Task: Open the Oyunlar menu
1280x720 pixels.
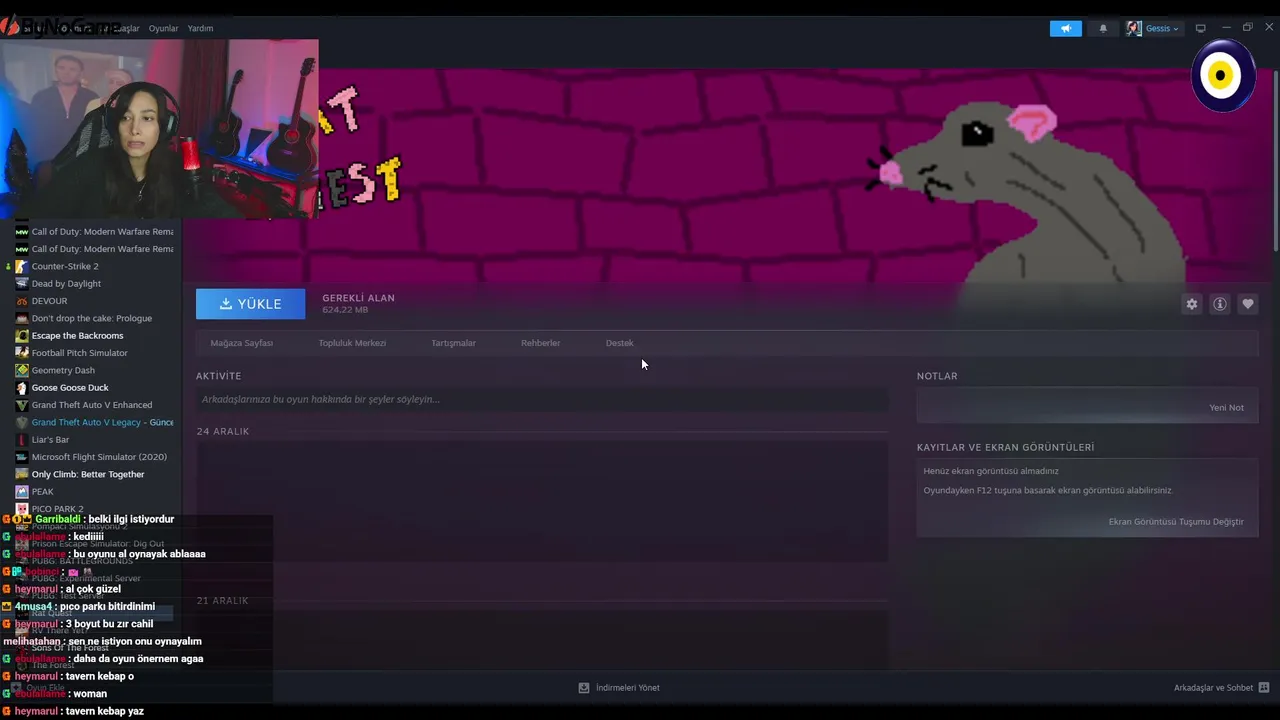Action: pyautogui.click(x=163, y=28)
